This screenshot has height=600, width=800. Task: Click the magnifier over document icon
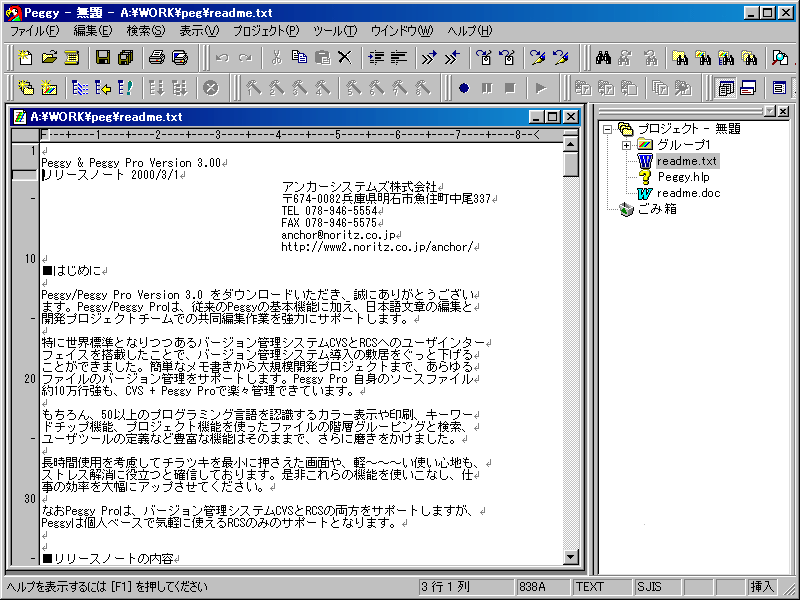(780, 58)
